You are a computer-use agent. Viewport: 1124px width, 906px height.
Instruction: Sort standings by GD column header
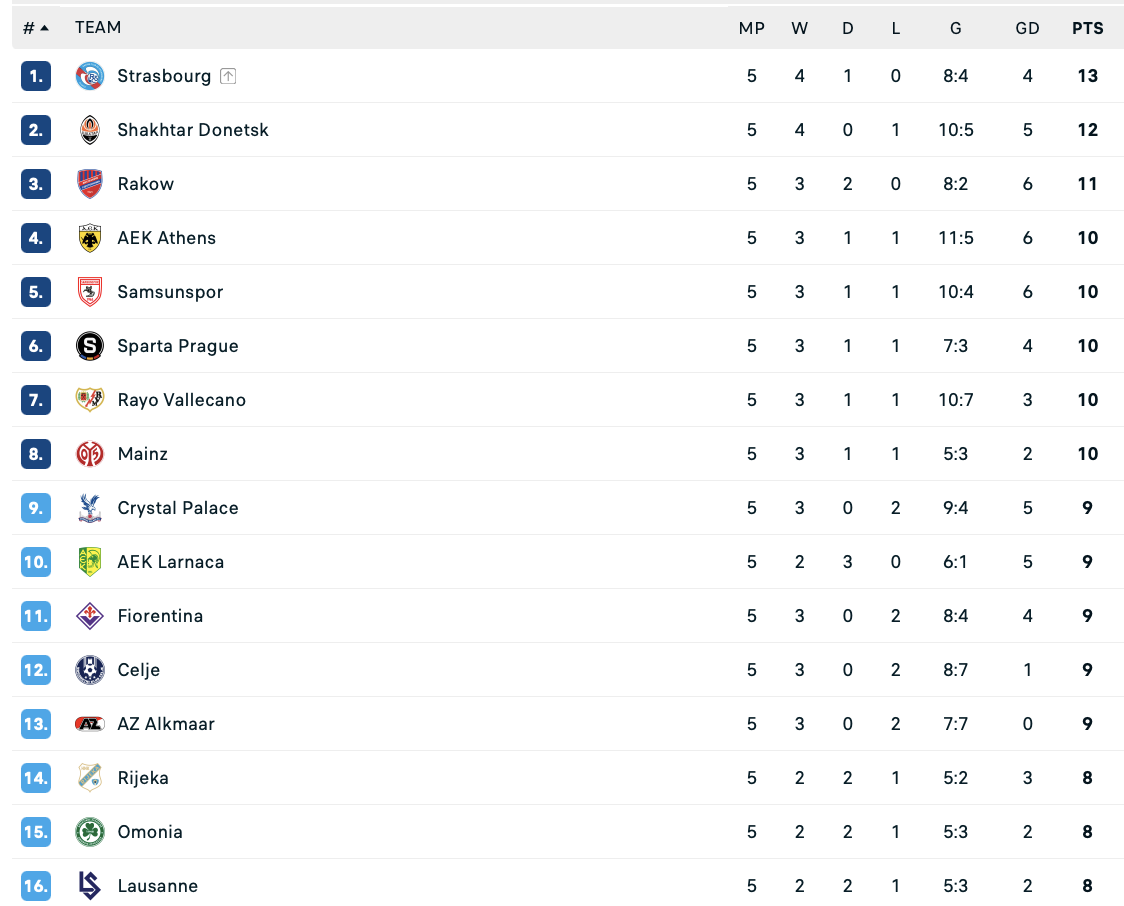pyautogui.click(x=1027, y=28)
